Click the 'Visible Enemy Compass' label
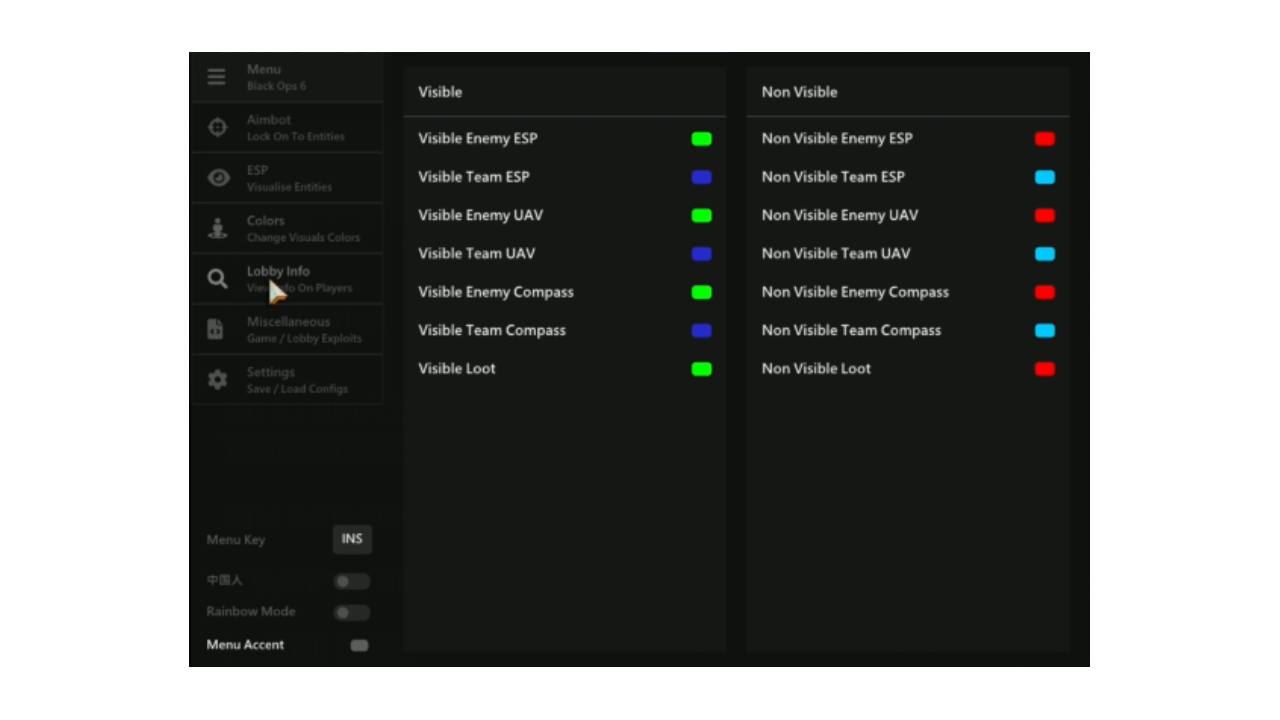The image size is (1280, 720). click(x=496, y=292)
